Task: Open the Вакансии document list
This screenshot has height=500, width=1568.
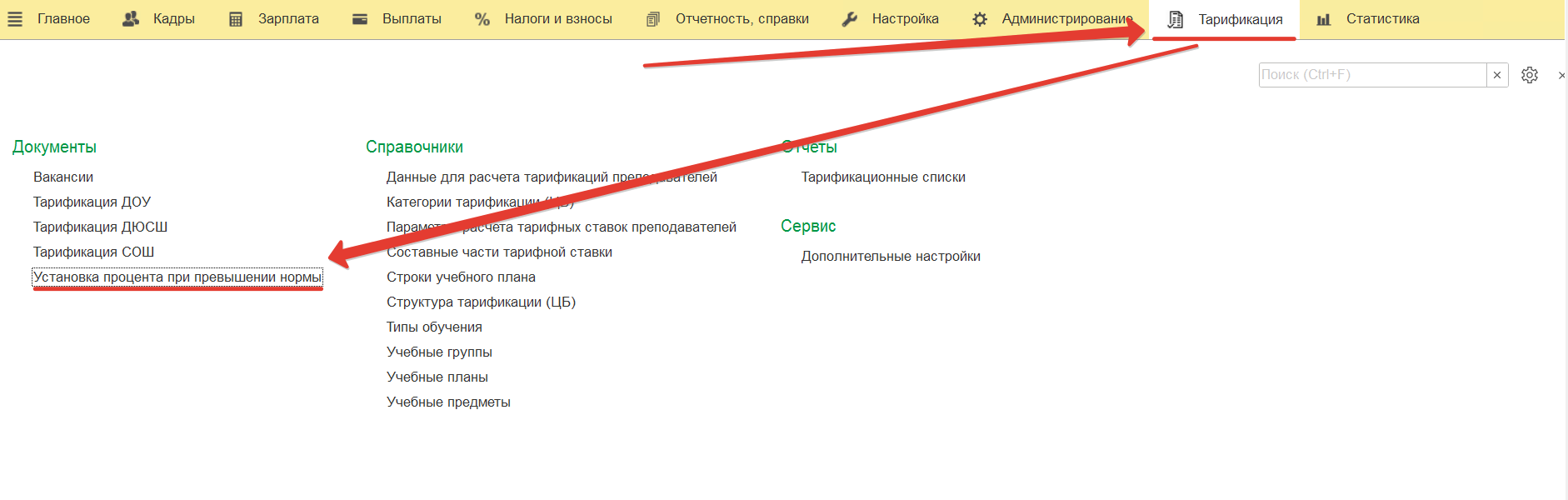Action: (x=63, y=177)
